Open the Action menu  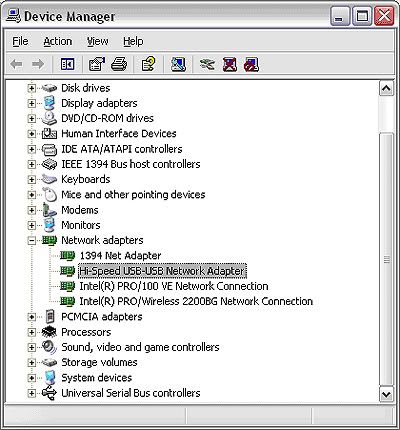58,41
